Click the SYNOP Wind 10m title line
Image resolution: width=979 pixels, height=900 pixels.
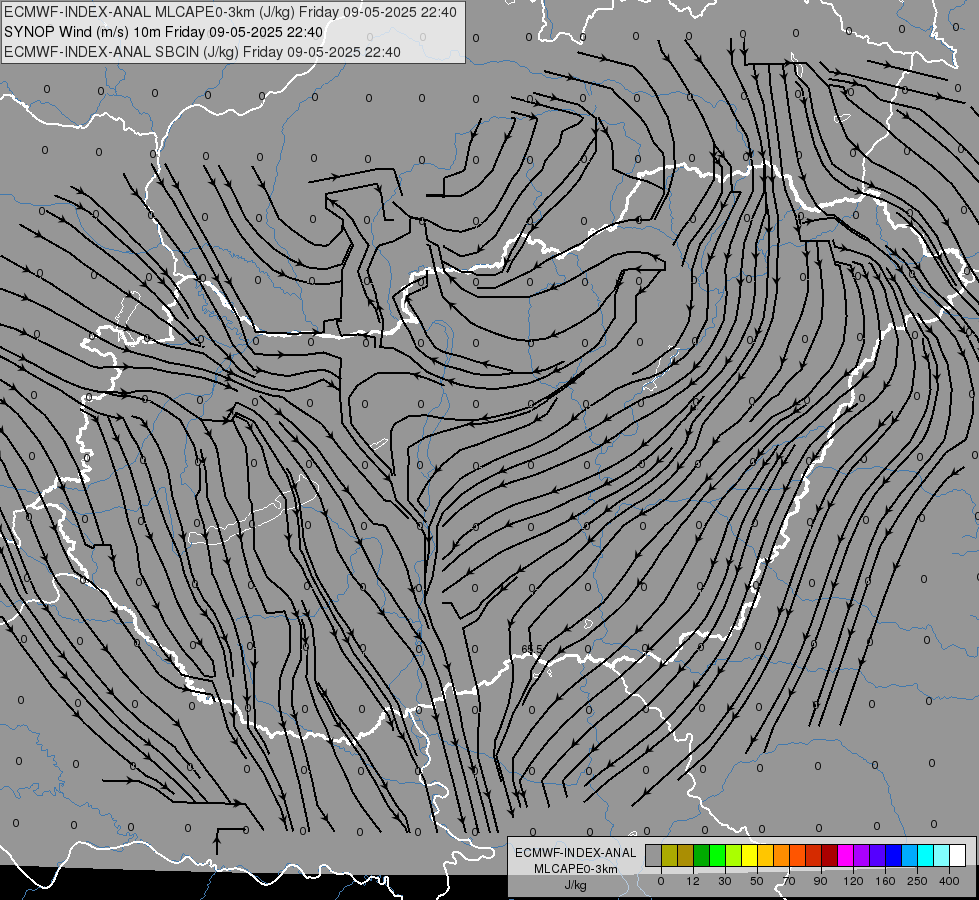pyautogui.click(x=164, y=32)
